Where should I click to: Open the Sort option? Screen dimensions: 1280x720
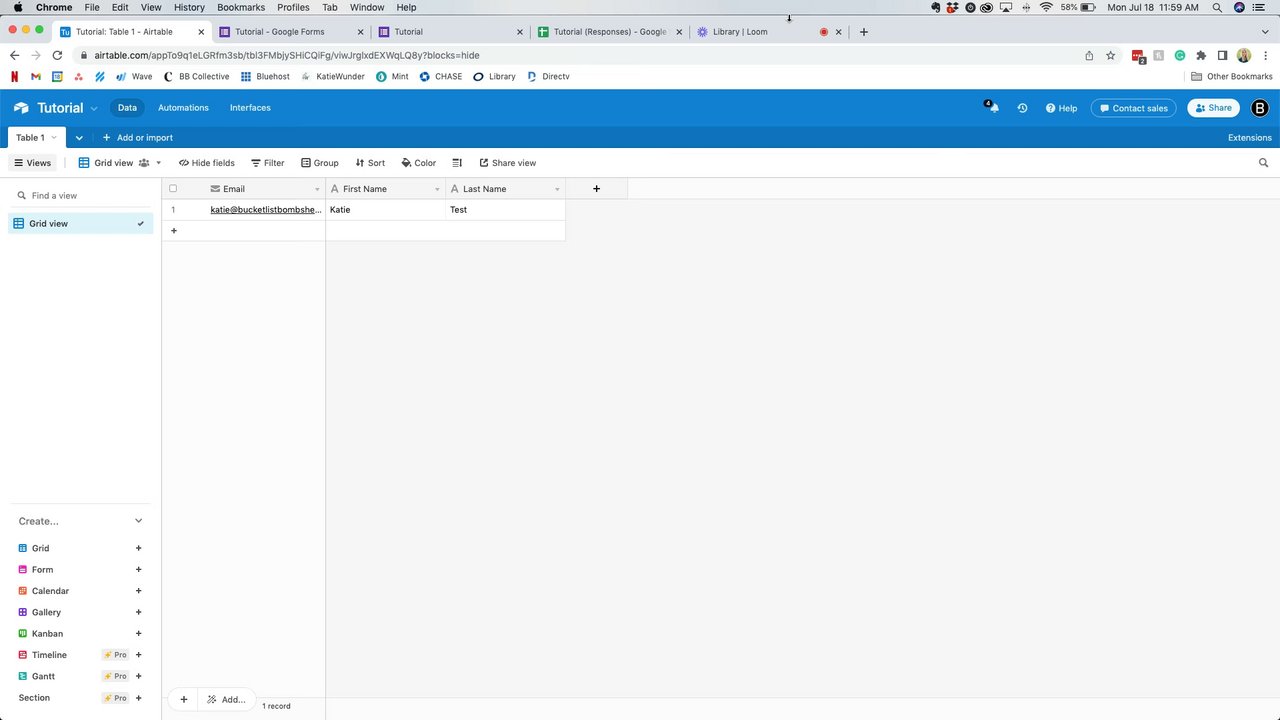point(369,163)
